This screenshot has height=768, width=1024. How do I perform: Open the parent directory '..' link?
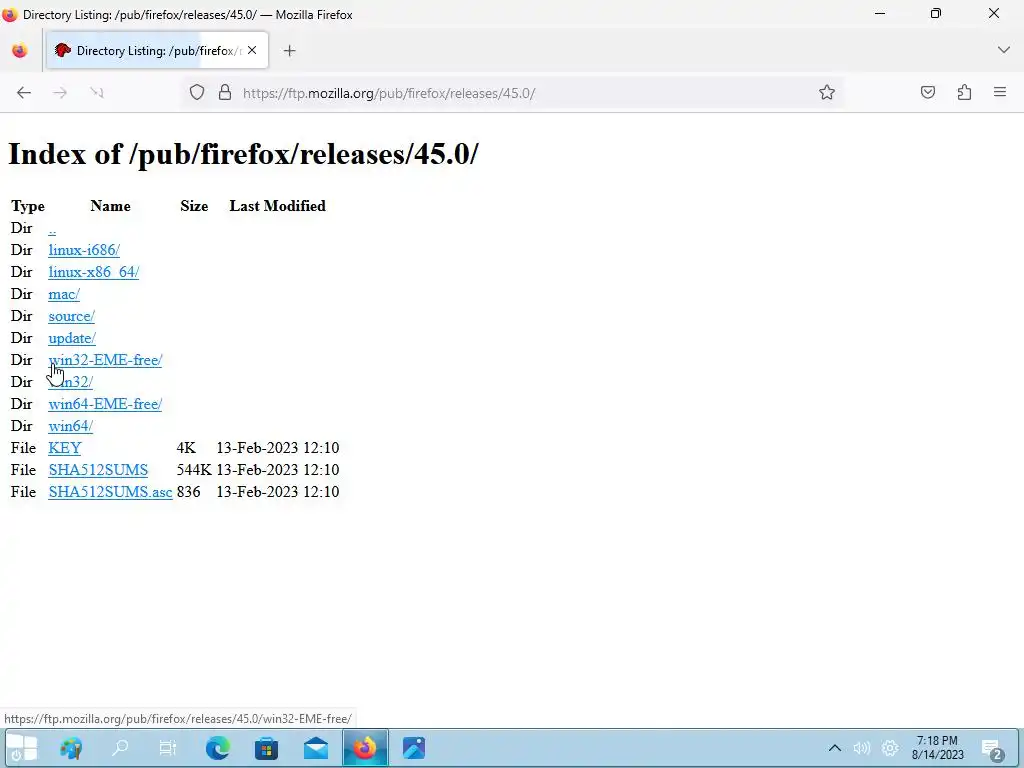(x=52, y=229)
